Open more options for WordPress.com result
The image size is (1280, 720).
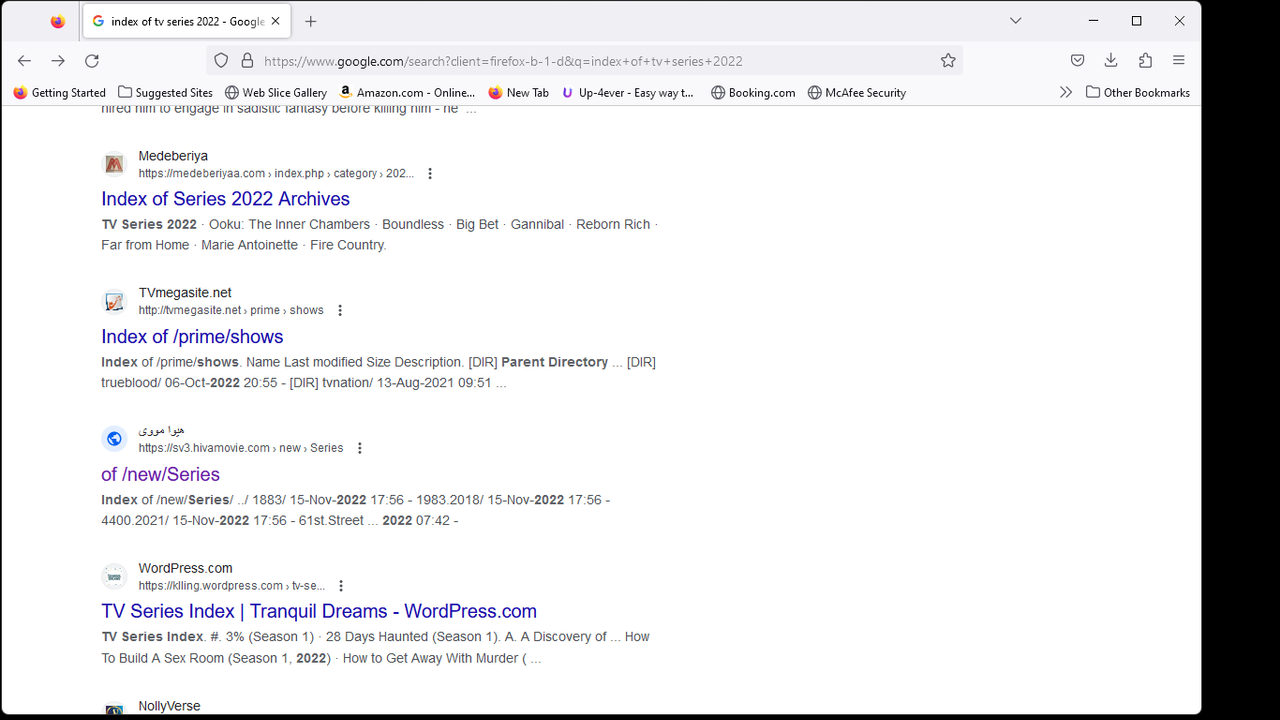point(341,586)
